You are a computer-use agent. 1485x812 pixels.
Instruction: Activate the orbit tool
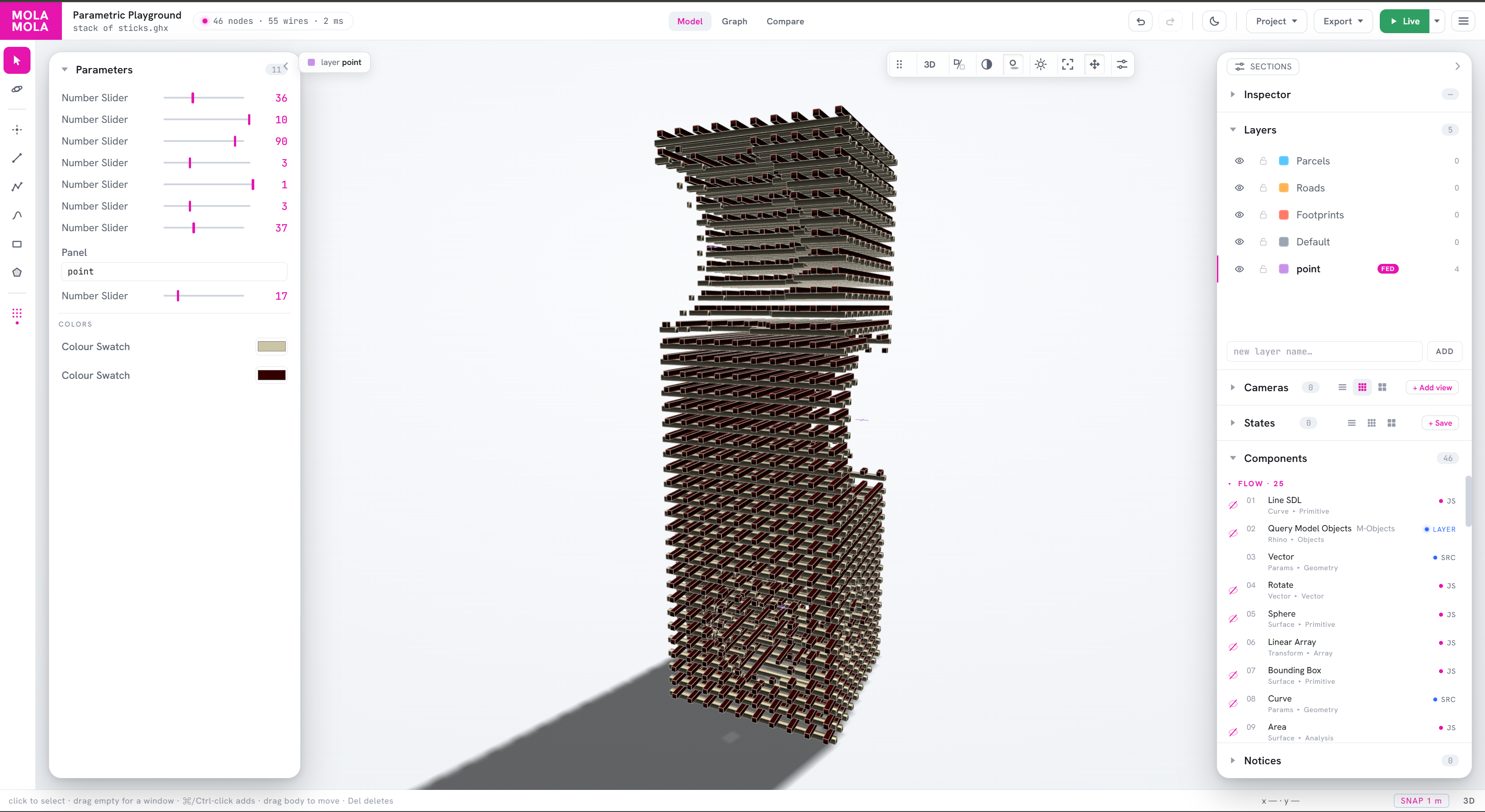pos(17,89)
